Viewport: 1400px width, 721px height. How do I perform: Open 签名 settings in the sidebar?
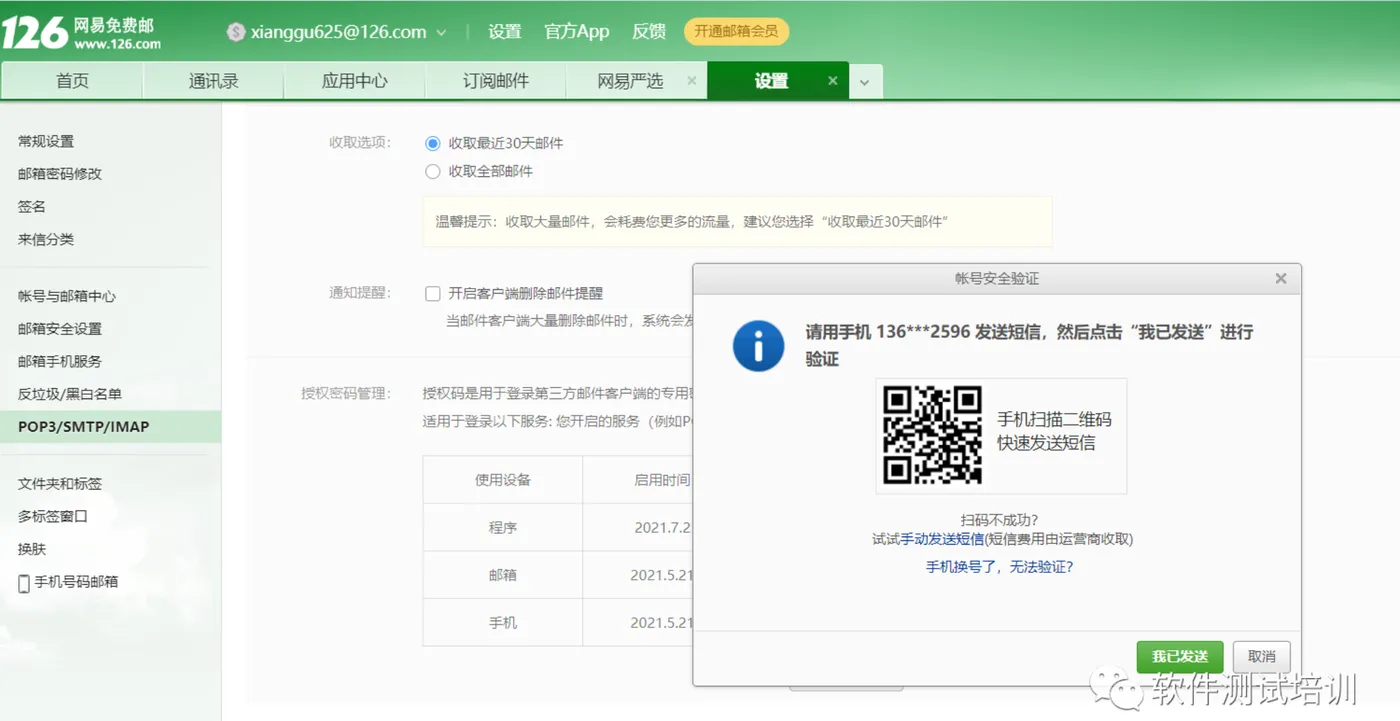(x=32, y=207)
